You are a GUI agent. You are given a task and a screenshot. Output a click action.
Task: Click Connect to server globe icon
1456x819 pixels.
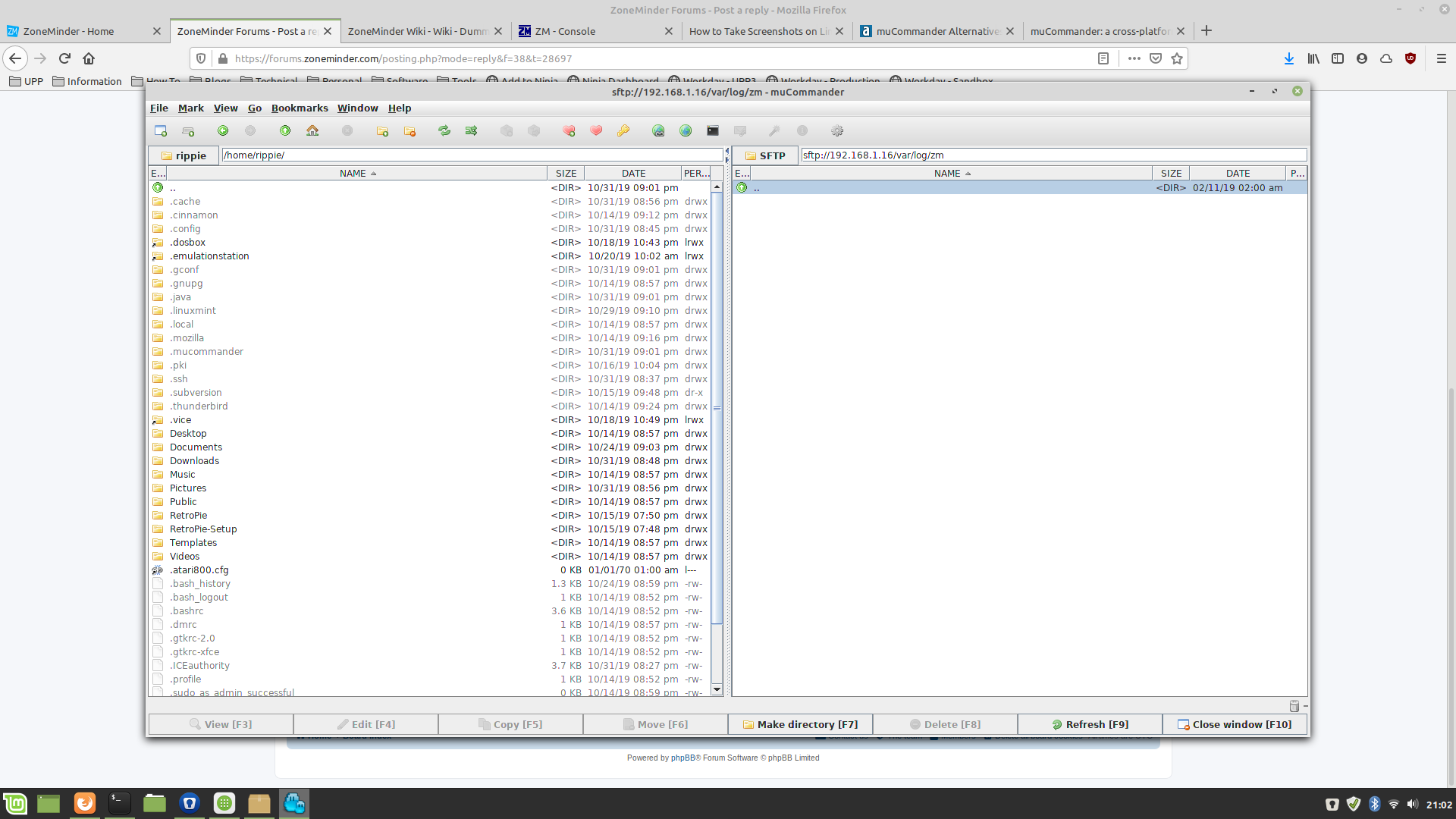tap(658, 130)
